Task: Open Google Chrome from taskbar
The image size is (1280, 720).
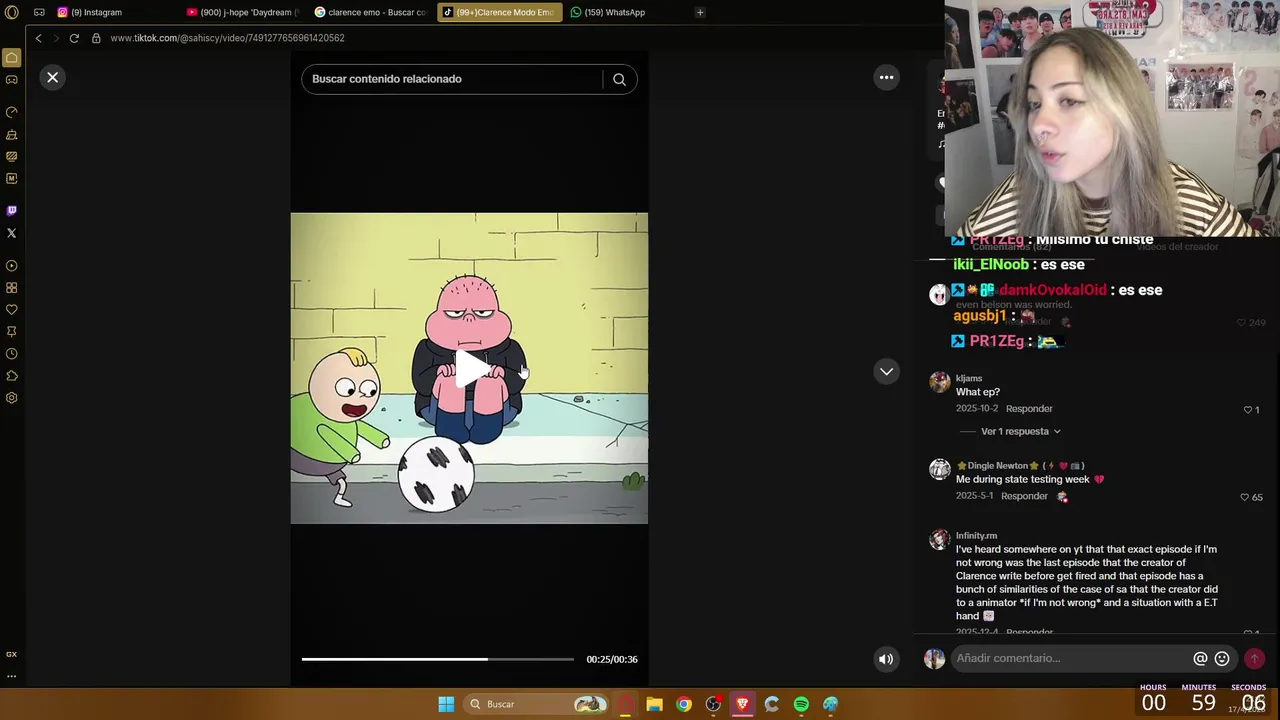Action: pos(683,704)
